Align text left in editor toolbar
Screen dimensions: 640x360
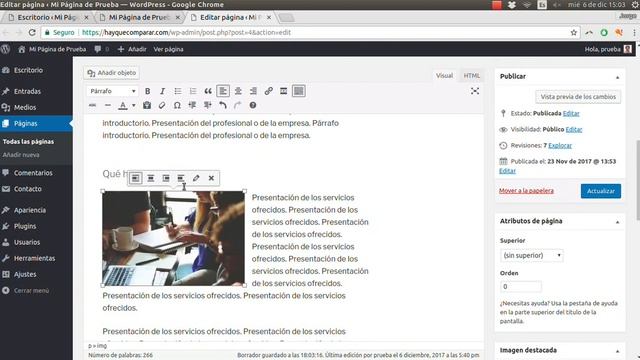coord(223,91)
